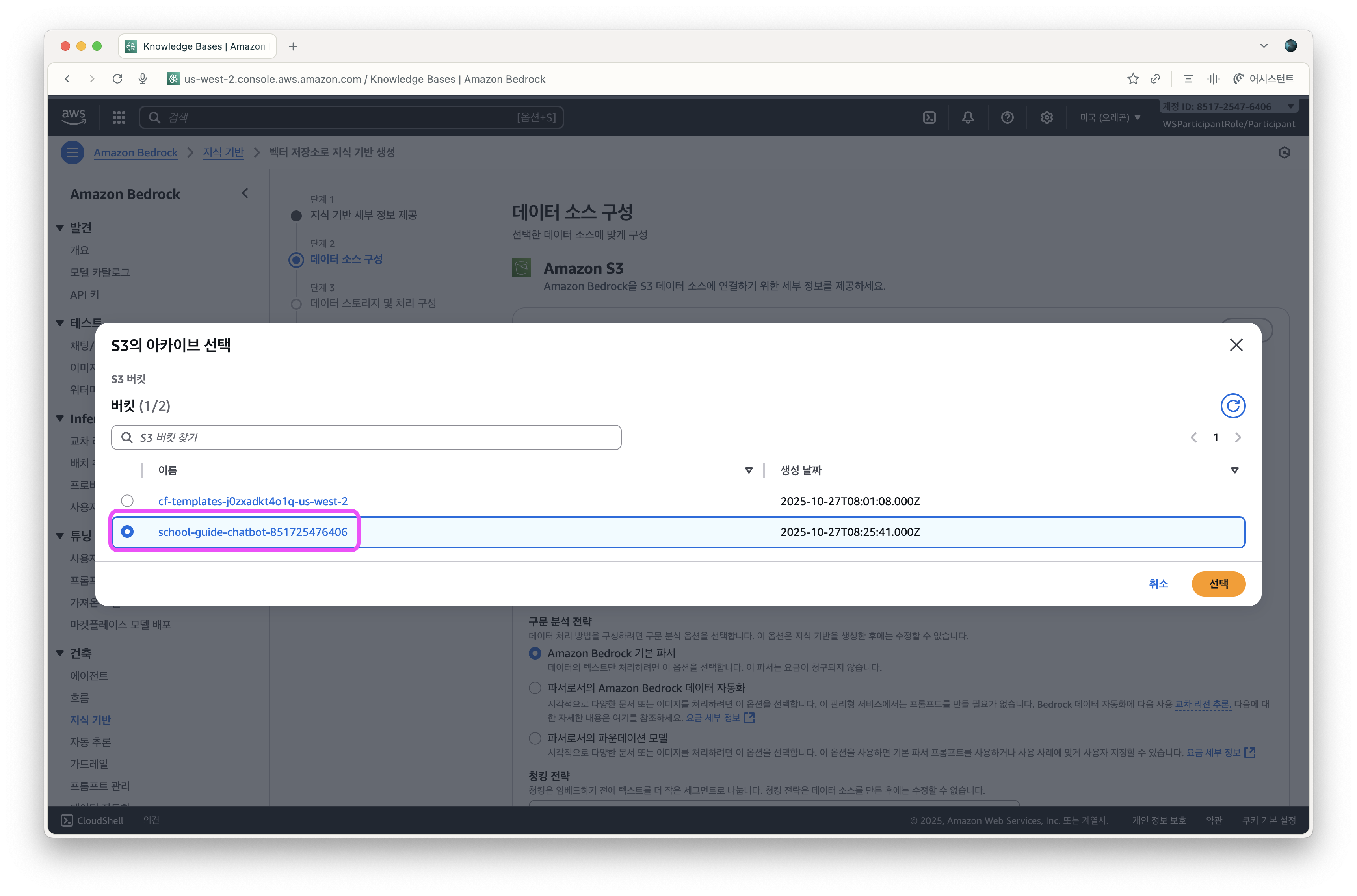Open the account ID dropdown menu
Screen dimensions: 1357x896
[1229, 106]
